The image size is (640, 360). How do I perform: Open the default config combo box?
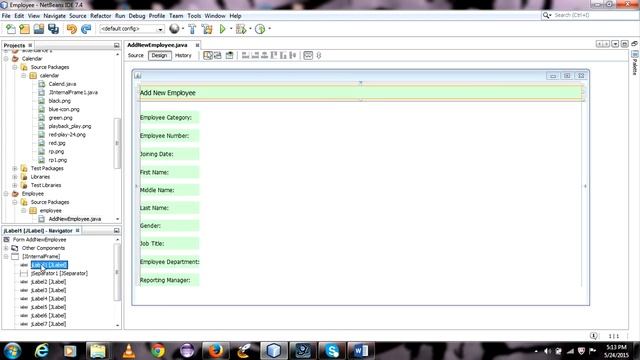[x=131, y=29]
